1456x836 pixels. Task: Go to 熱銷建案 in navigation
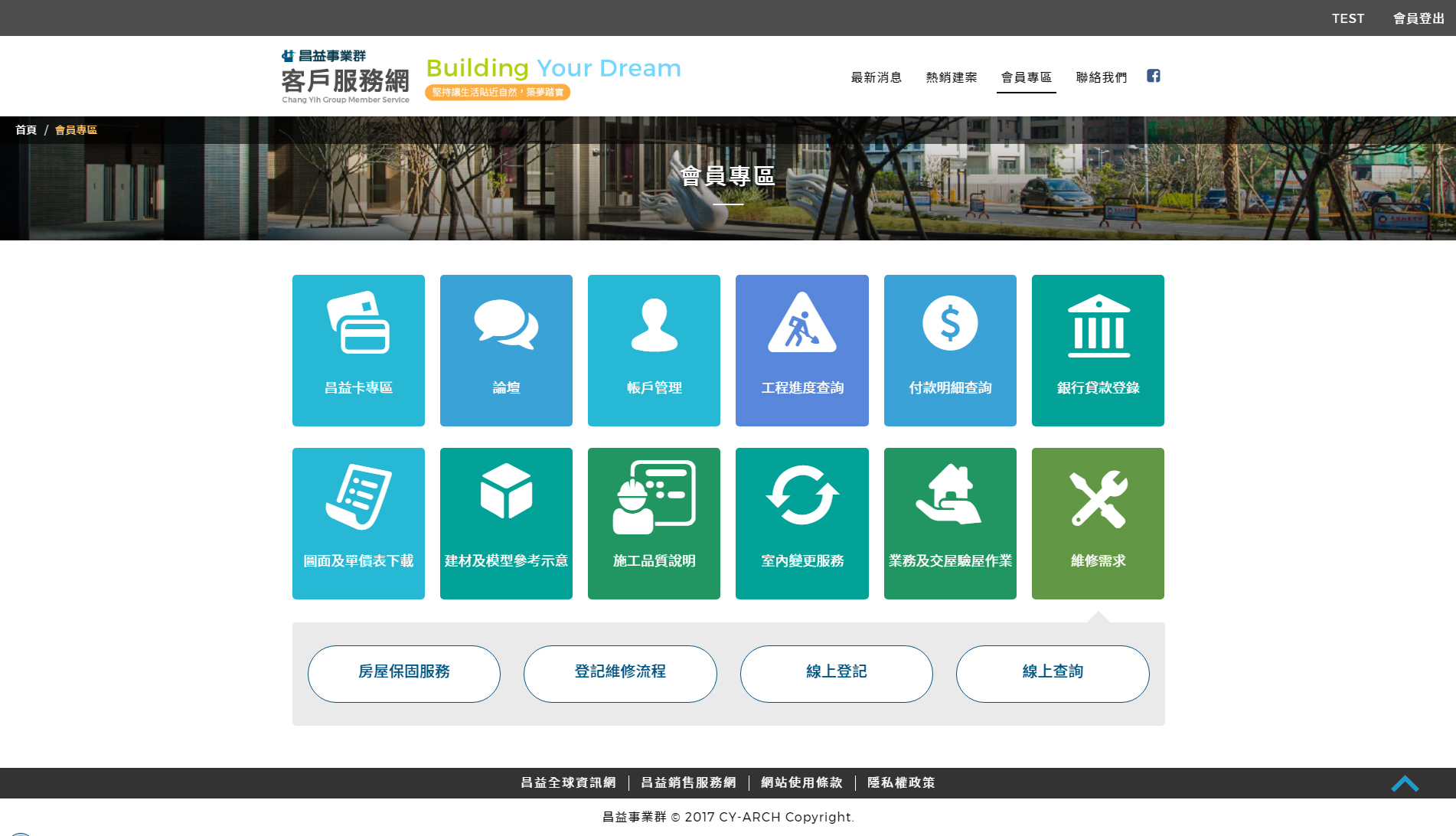(x=952, y=77)
